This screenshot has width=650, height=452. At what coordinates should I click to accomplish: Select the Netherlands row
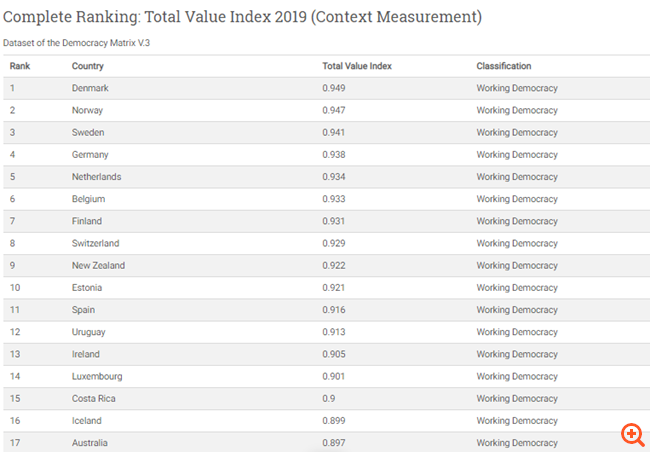pyautogui.click(x=96, y=177)
